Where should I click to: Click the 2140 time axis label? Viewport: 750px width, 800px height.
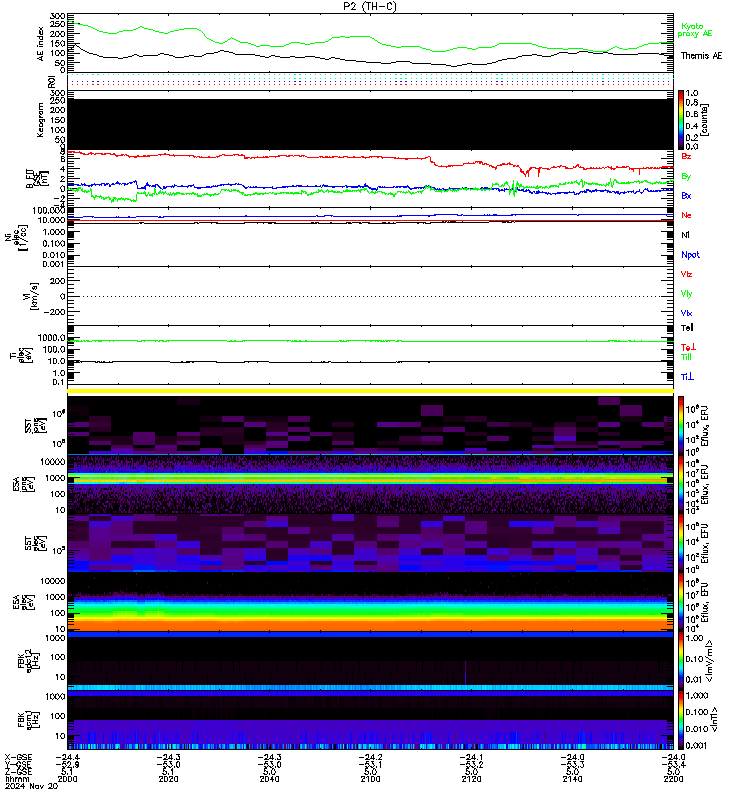click(x=572, y=779)
